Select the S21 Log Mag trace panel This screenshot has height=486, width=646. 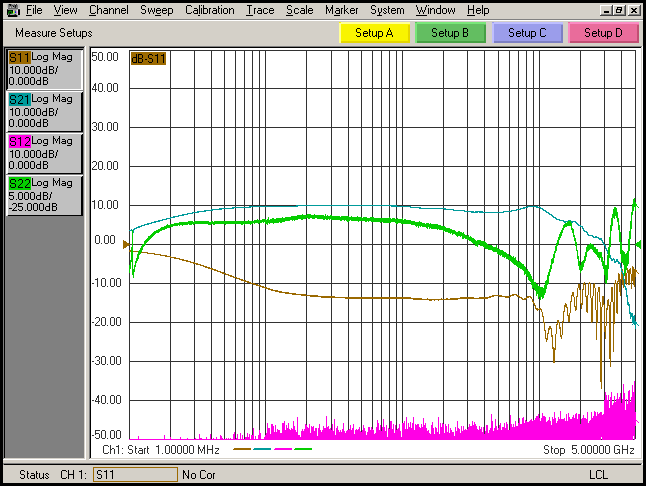(44, 111)
